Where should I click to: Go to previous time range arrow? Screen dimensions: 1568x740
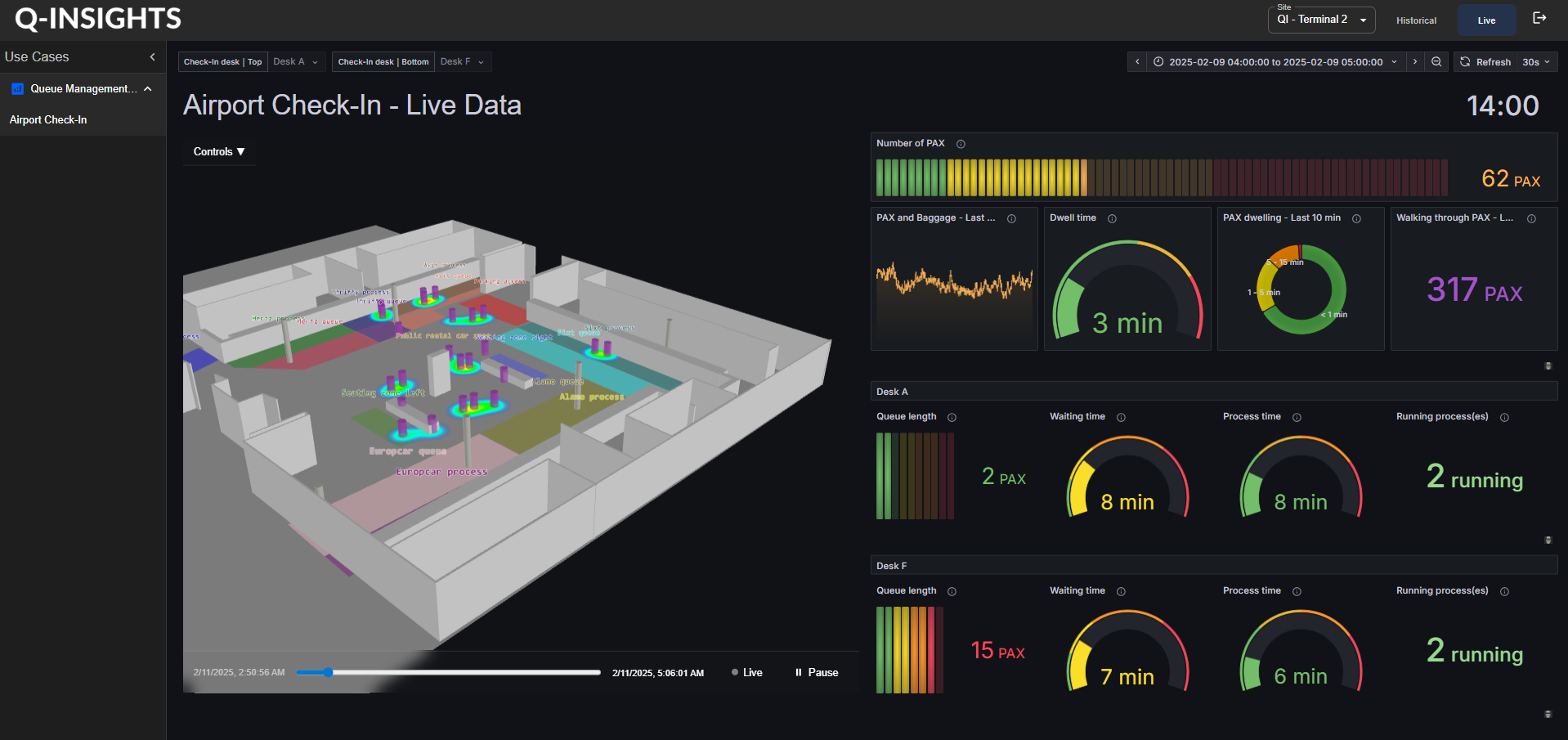tap(1137, 62)
